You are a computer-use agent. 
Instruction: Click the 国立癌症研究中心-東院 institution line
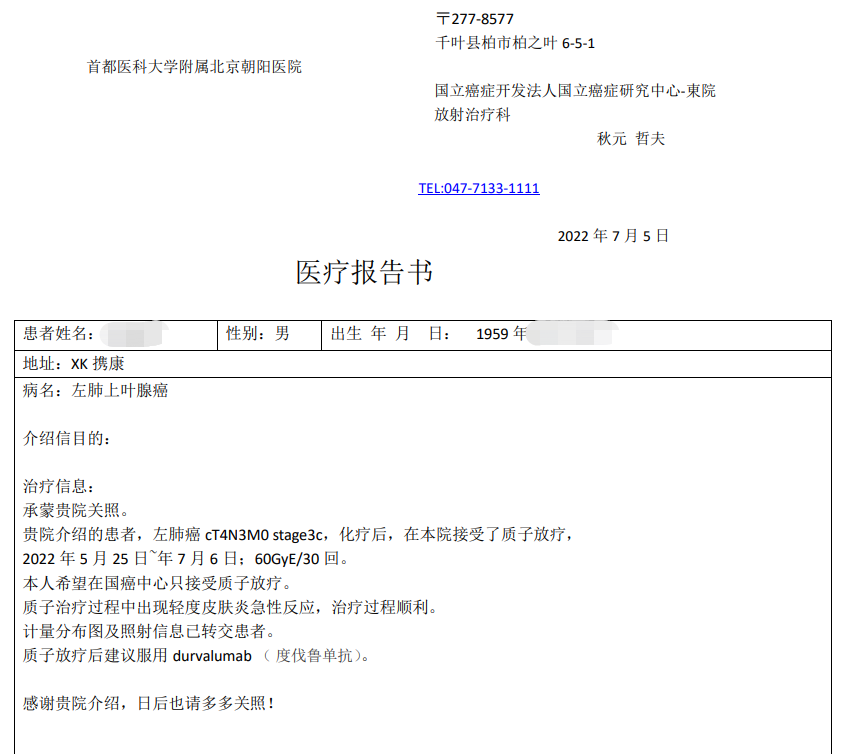point(575,91)
